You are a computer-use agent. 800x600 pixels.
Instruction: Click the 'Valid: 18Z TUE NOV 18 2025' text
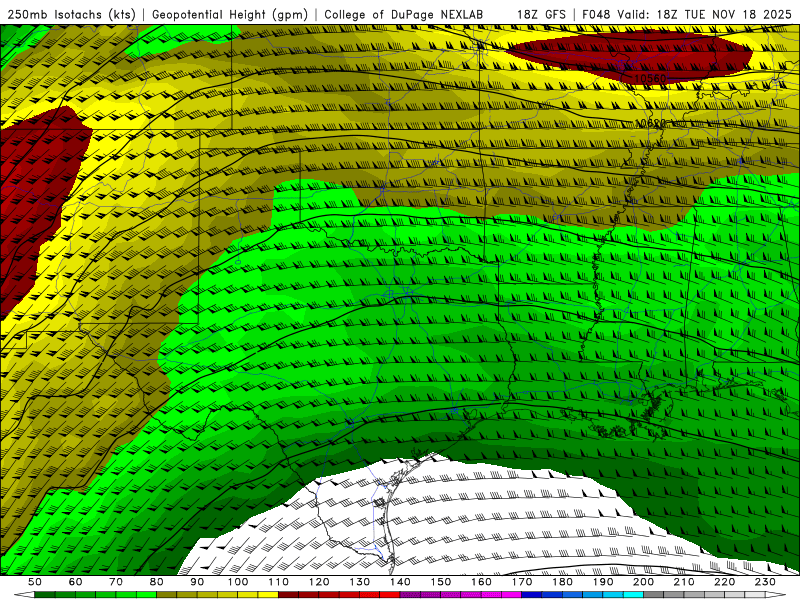point(704,14)
